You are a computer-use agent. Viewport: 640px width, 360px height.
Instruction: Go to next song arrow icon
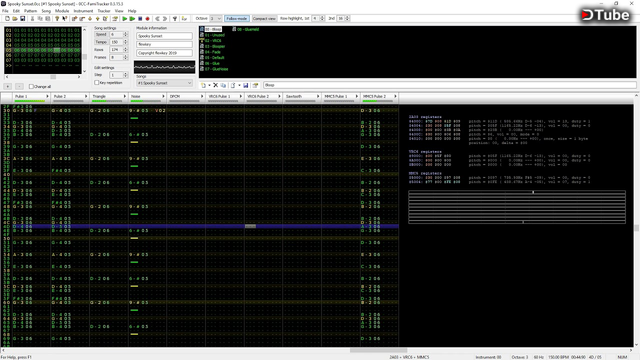pos(165,19)
